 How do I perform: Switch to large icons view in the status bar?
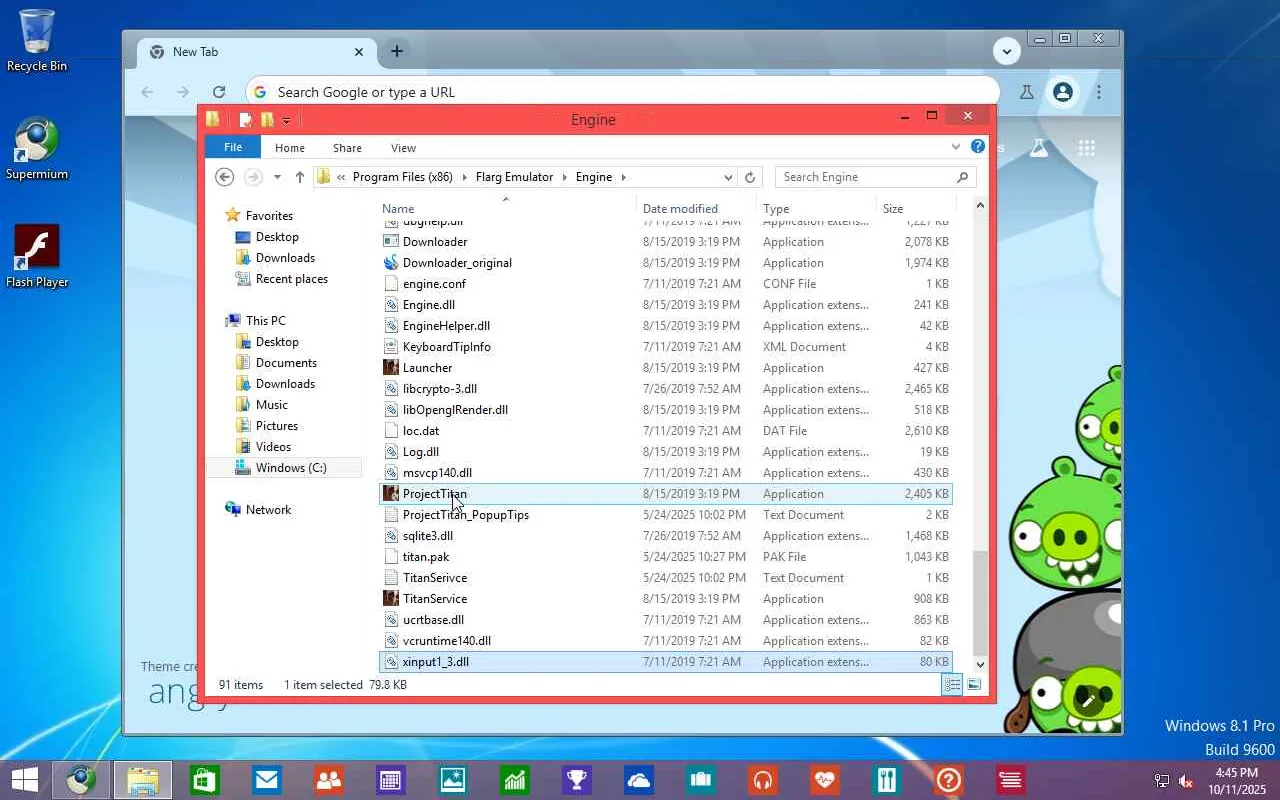tap(974, 685)
